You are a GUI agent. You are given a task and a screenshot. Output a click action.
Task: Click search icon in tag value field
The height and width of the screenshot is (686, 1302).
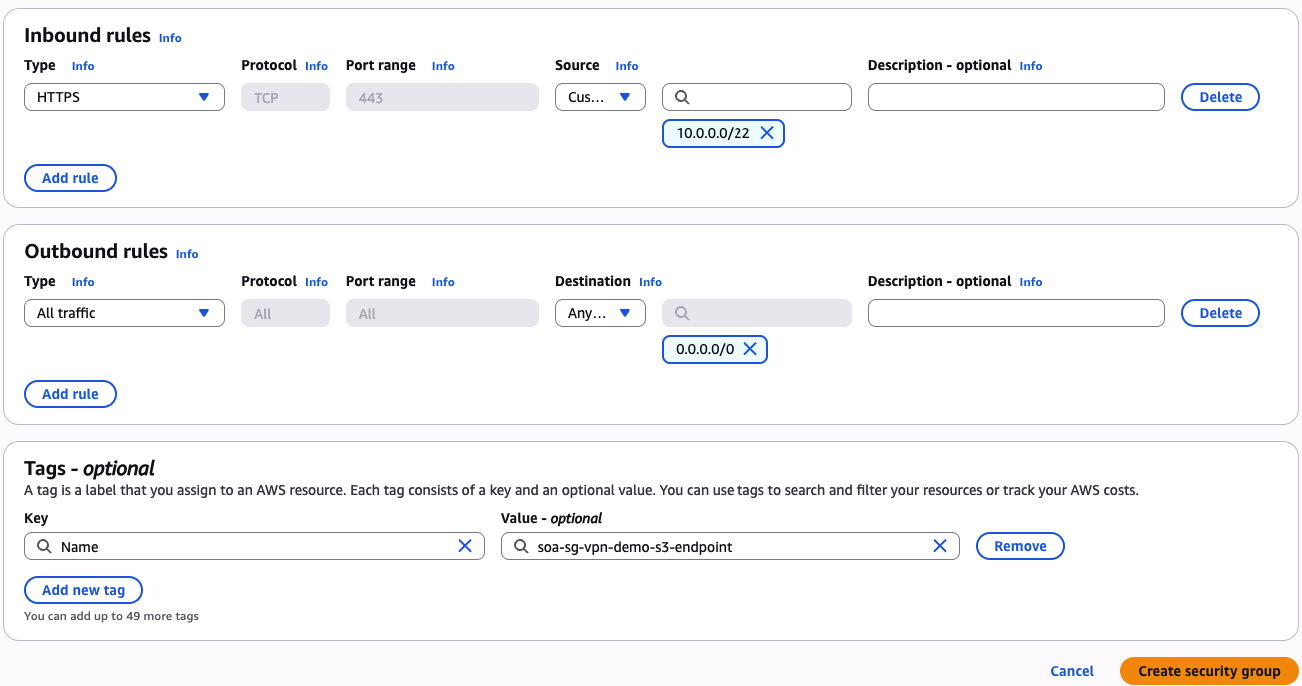coord(520,547)
